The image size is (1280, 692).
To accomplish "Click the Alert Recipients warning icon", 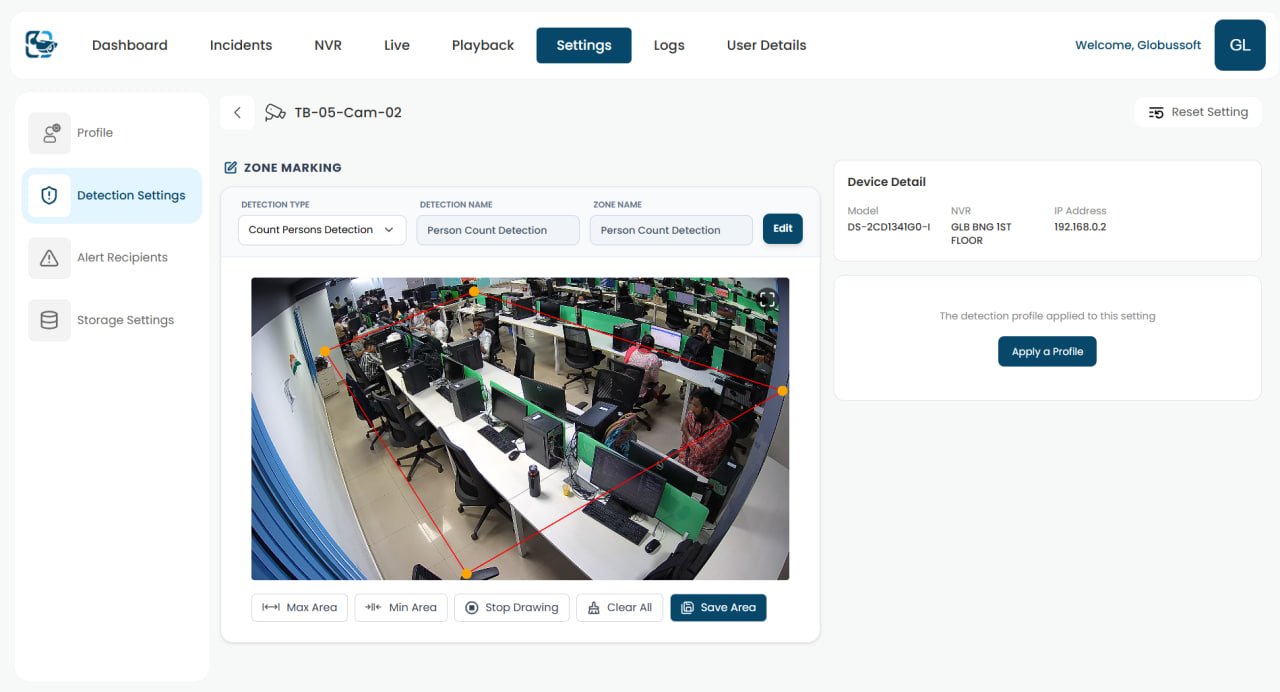I will [x=49, y=257].
